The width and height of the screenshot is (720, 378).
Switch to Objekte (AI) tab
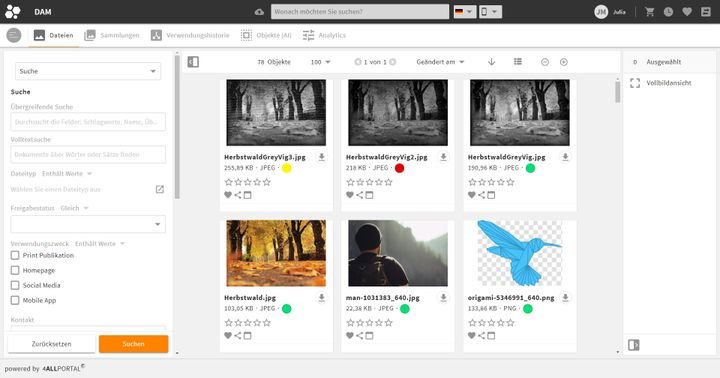pos(266,35)
